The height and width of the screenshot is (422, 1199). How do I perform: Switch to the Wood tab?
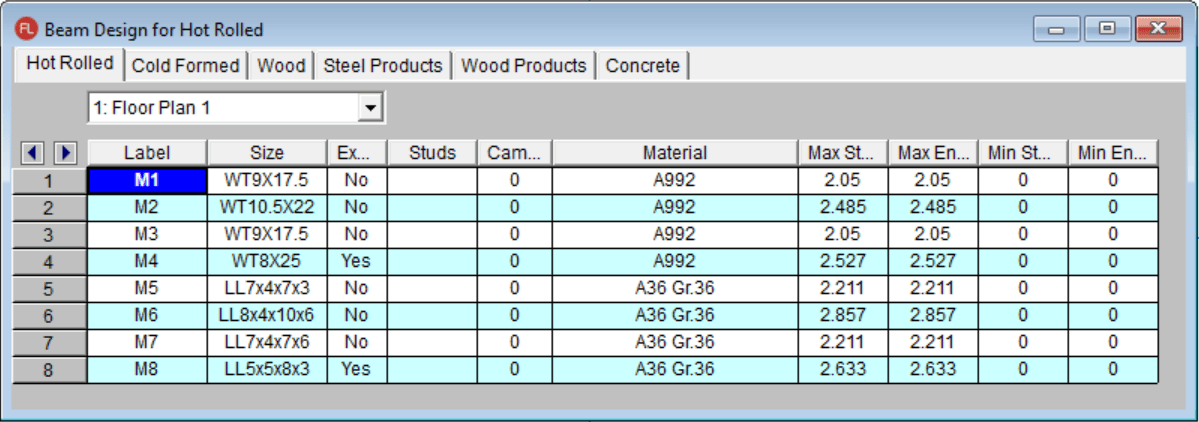tap(281, 66)
